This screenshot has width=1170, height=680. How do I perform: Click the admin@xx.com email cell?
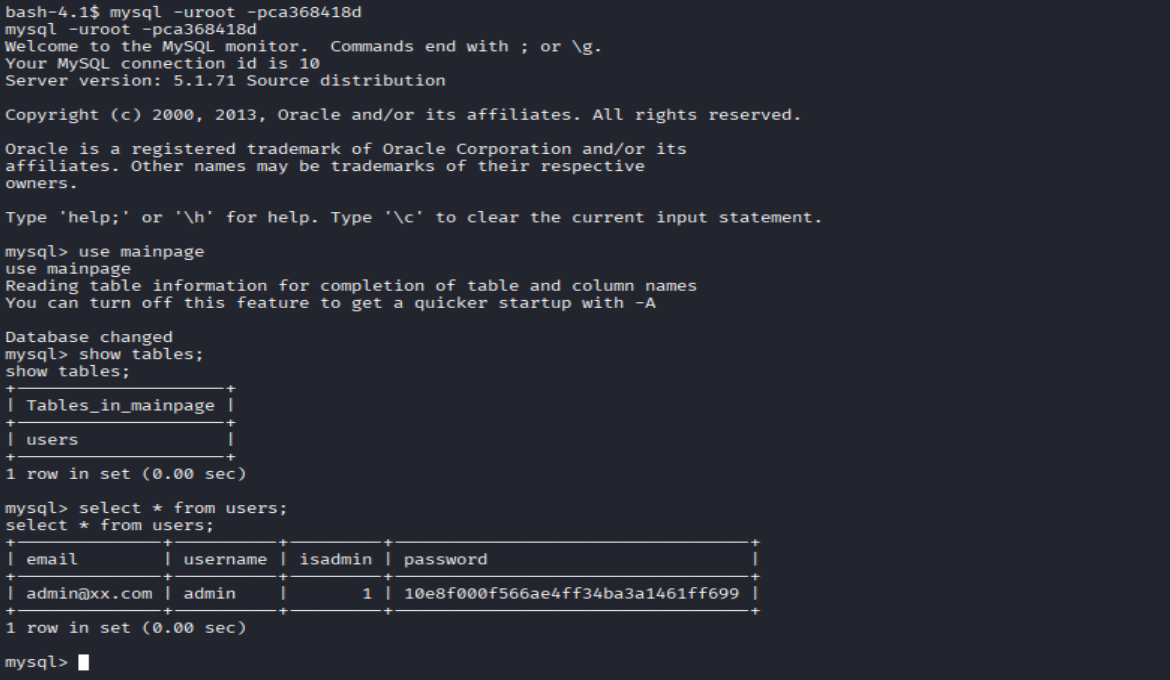pyautogui.click(x=89, y=593)
